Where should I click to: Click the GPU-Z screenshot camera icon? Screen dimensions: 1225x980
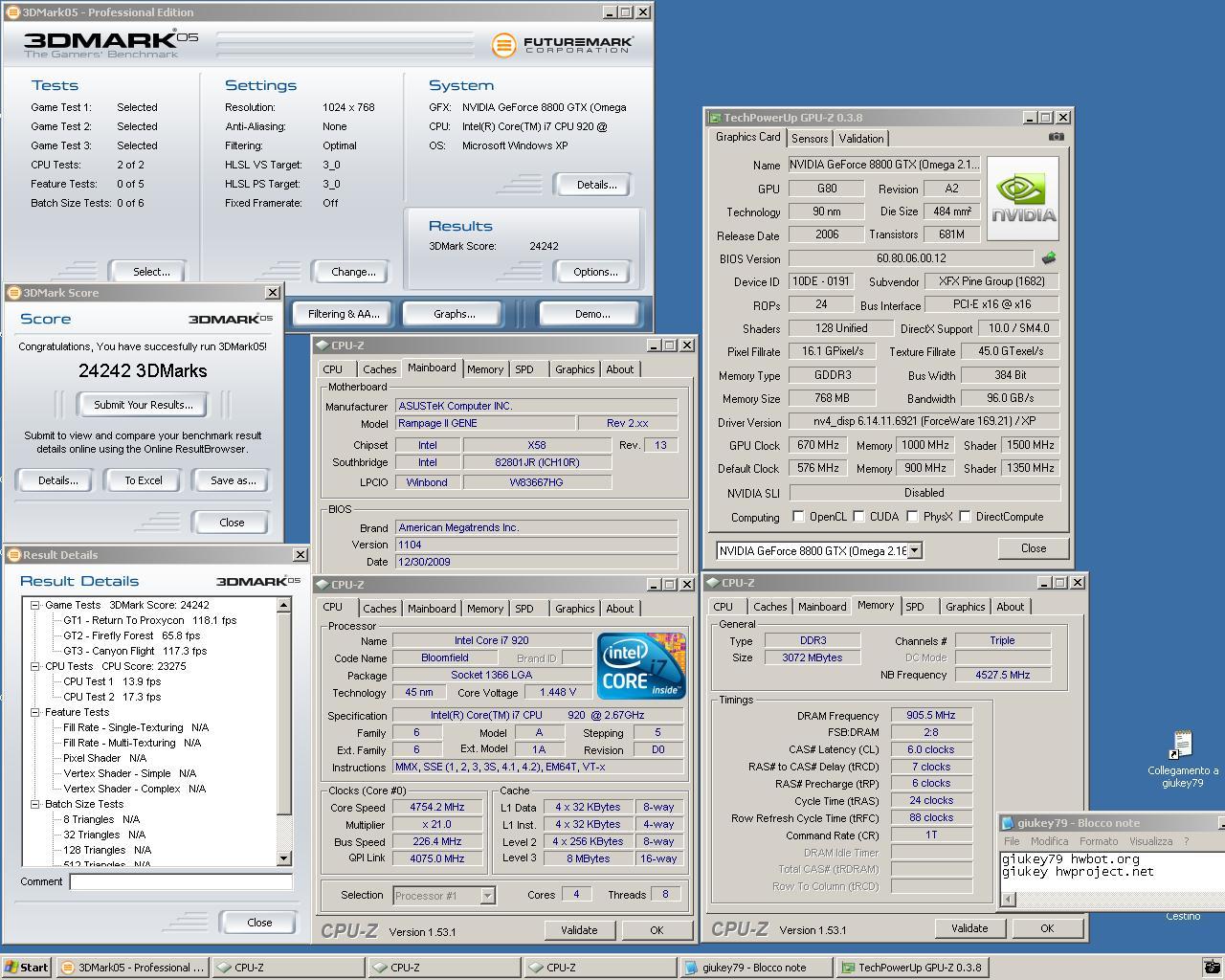[1056, 137]
